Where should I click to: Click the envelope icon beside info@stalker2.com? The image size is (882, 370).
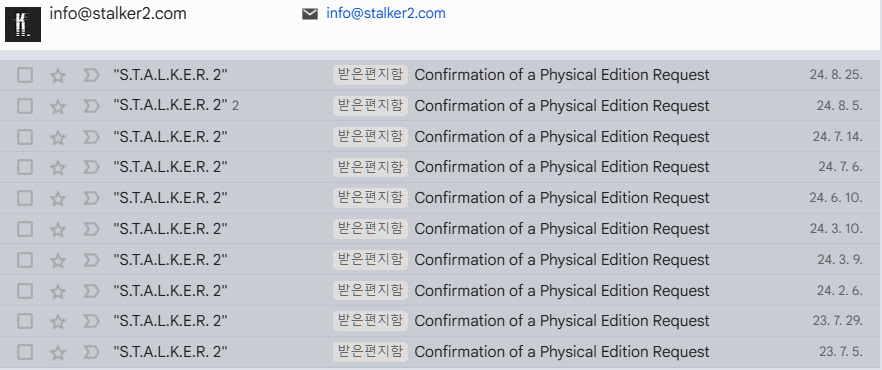click(x=310, y=13)
